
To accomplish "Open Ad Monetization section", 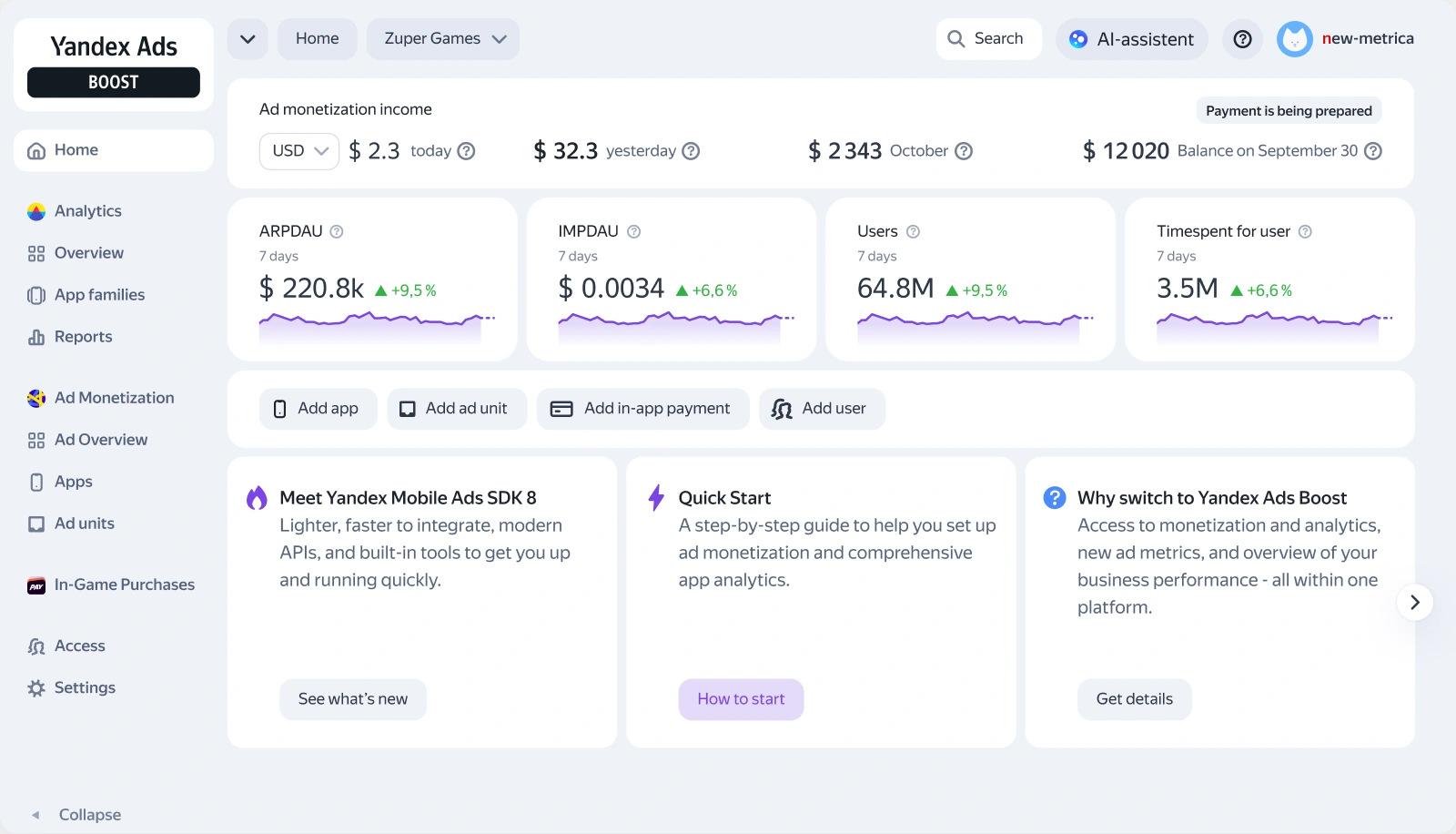I will (x=114, y=398).
